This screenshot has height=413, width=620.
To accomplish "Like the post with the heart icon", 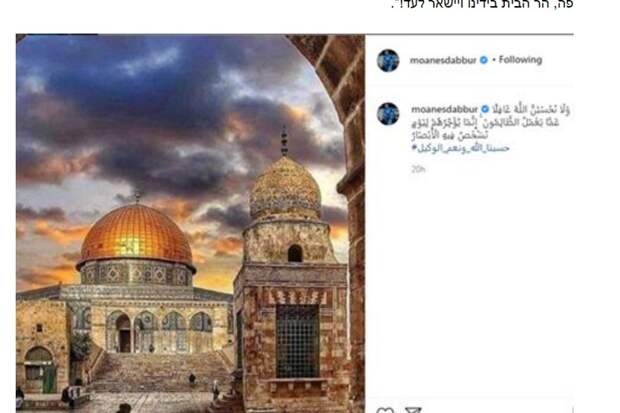I will (386, 410).
